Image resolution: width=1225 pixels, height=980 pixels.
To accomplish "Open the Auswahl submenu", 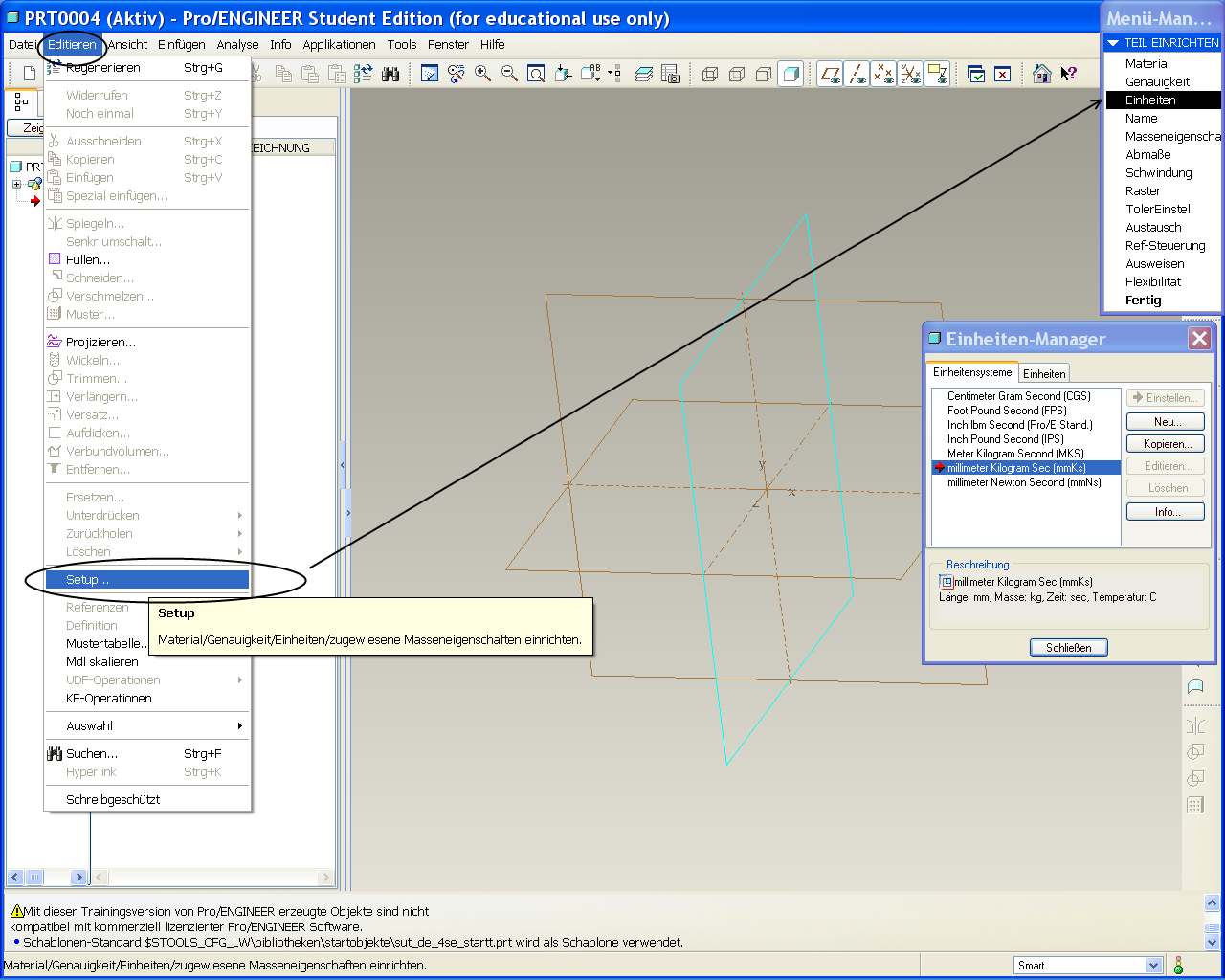I will coord(148,725).
